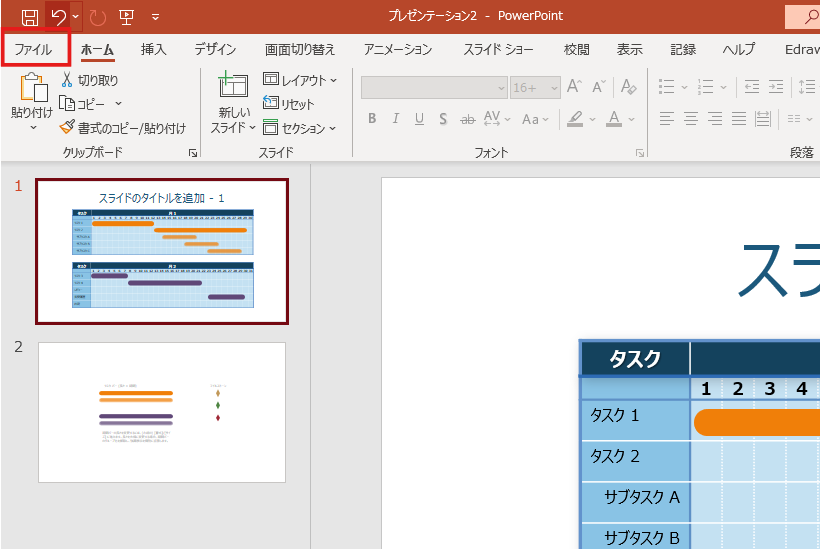The height and width of the screenshot is (549, 820).
Task: Select the デザイン tab
Action: click(215, 50)
